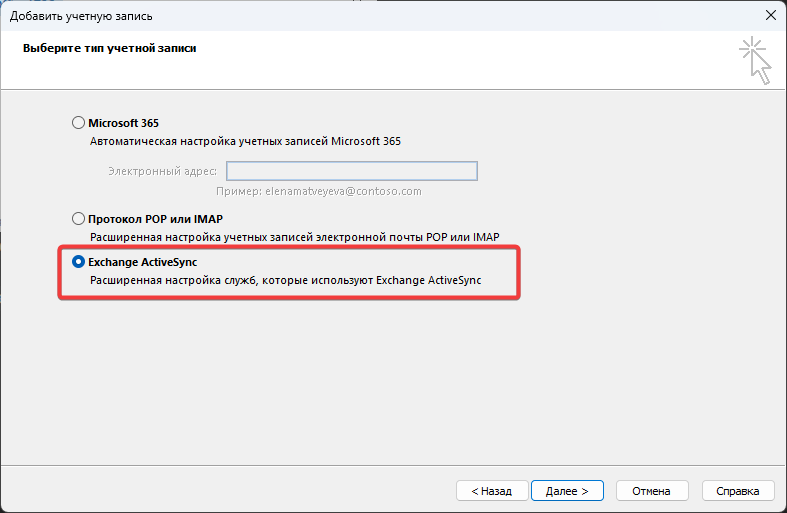787x513 pixels.
Task: Open help via Справка button
Action: click(x=738, y=491)
